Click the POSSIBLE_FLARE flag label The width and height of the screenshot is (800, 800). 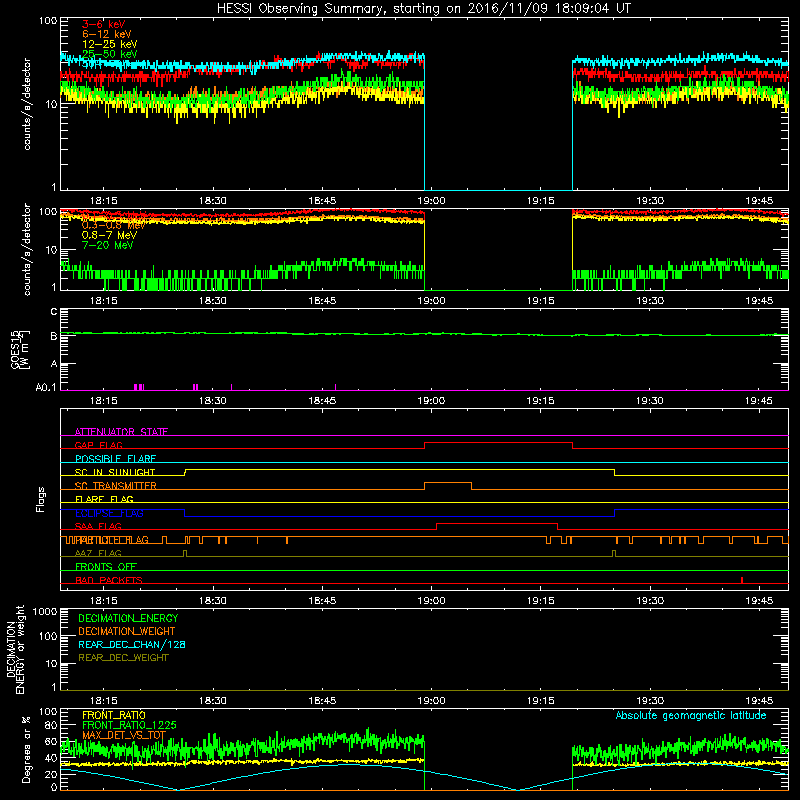pyautogui.click(x=115, y=459)
